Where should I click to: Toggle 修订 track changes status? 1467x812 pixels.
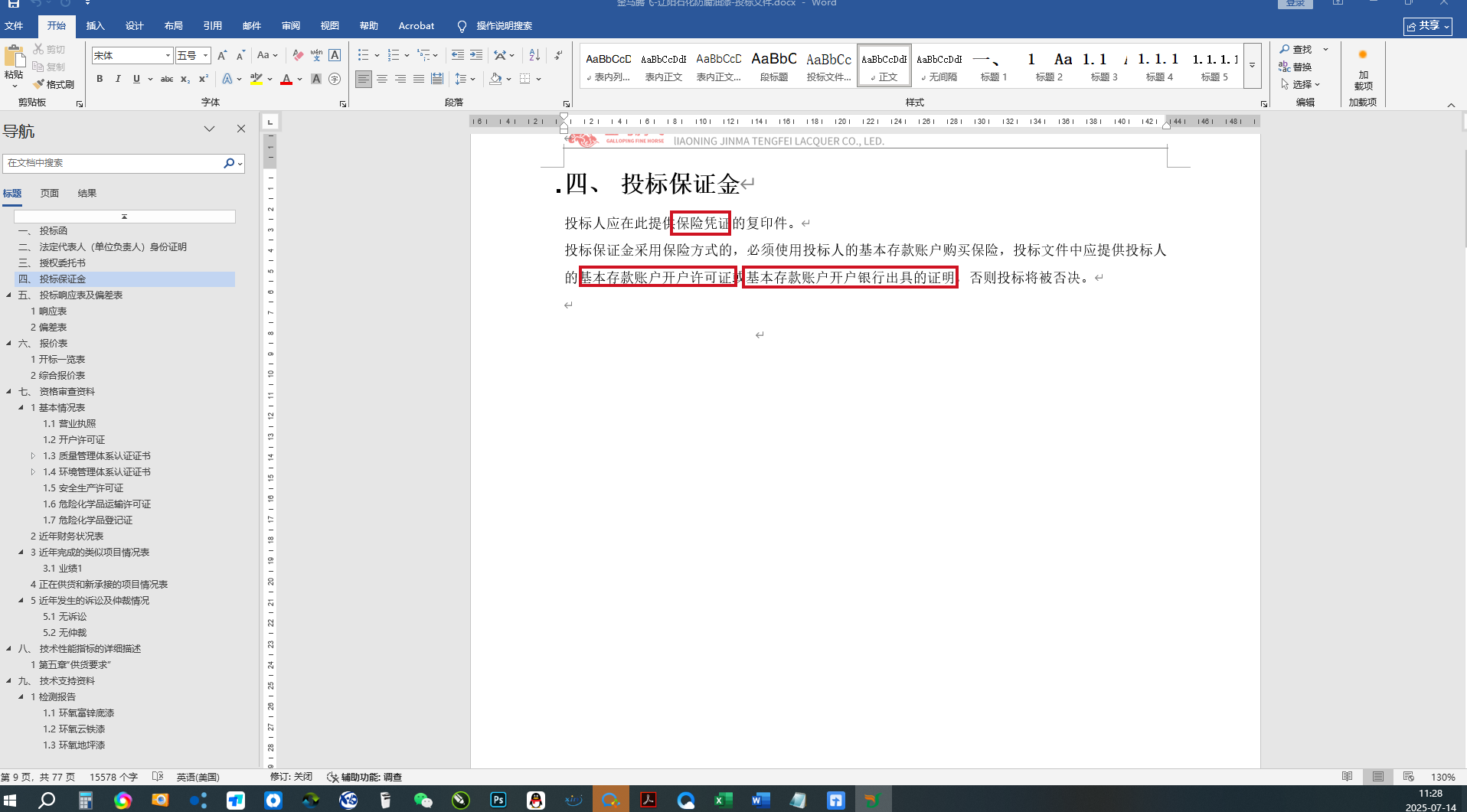292,777
